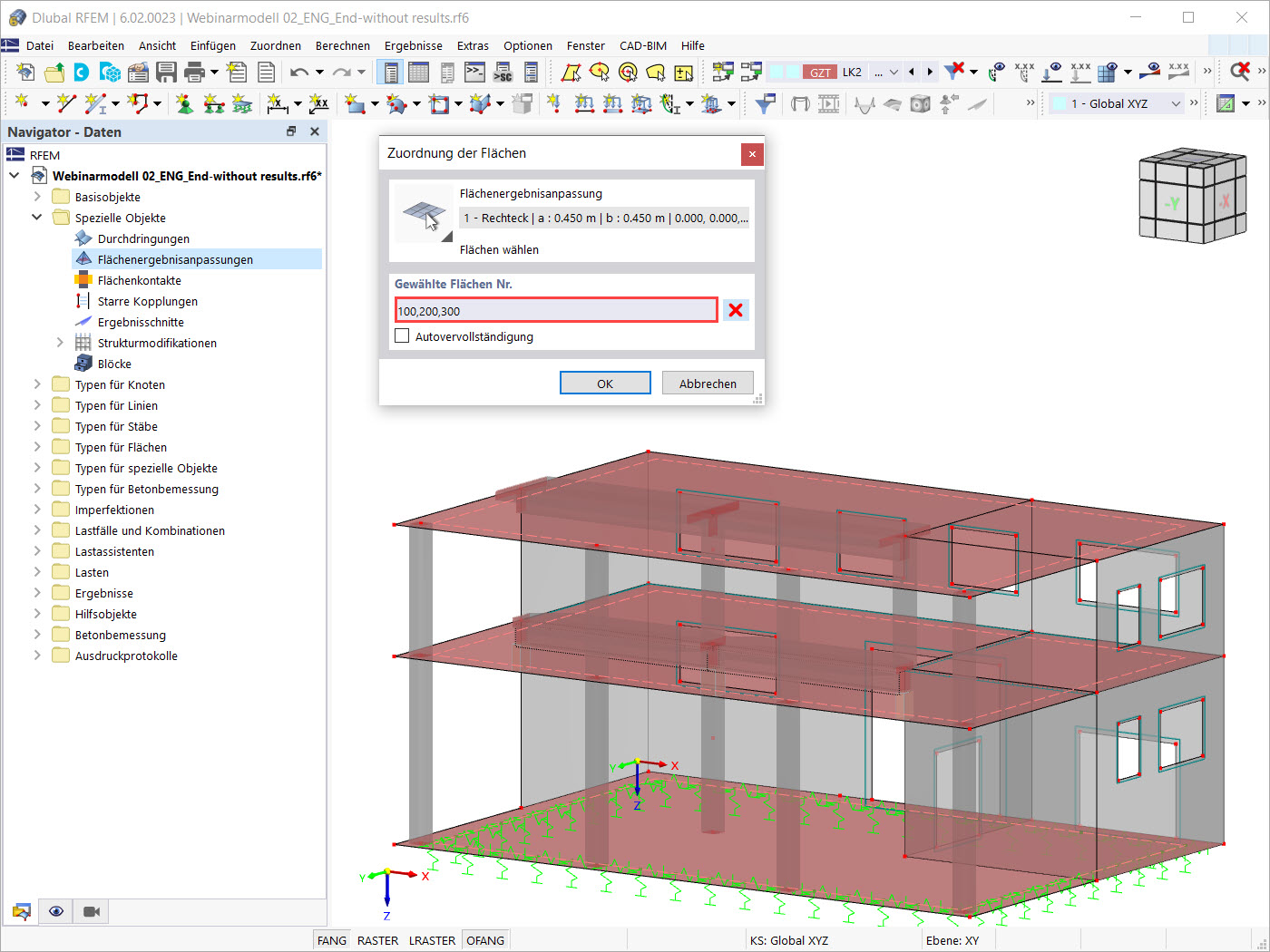Open the Berechnen menu
The width and height of the screenshot is (1270, 952).
coord(343,45)
